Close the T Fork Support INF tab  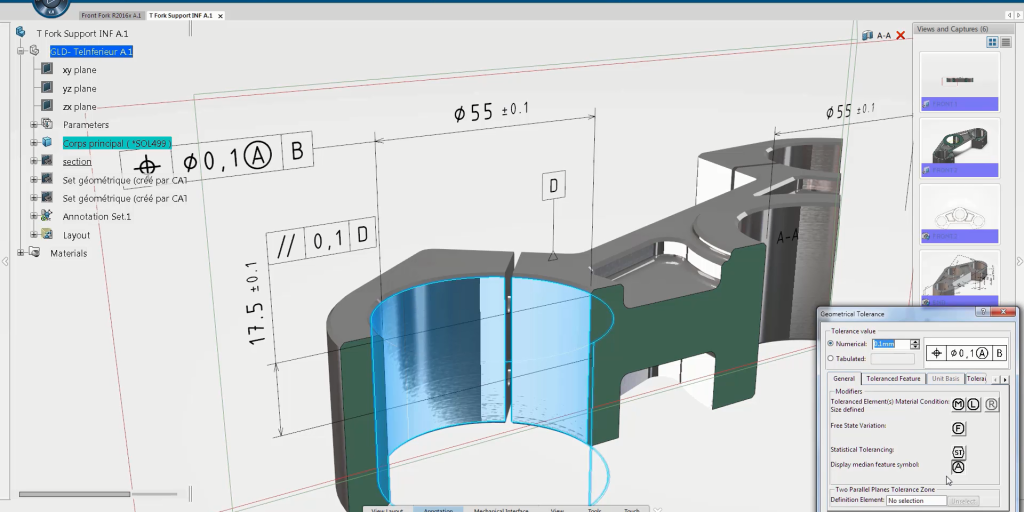click(220, 16)
